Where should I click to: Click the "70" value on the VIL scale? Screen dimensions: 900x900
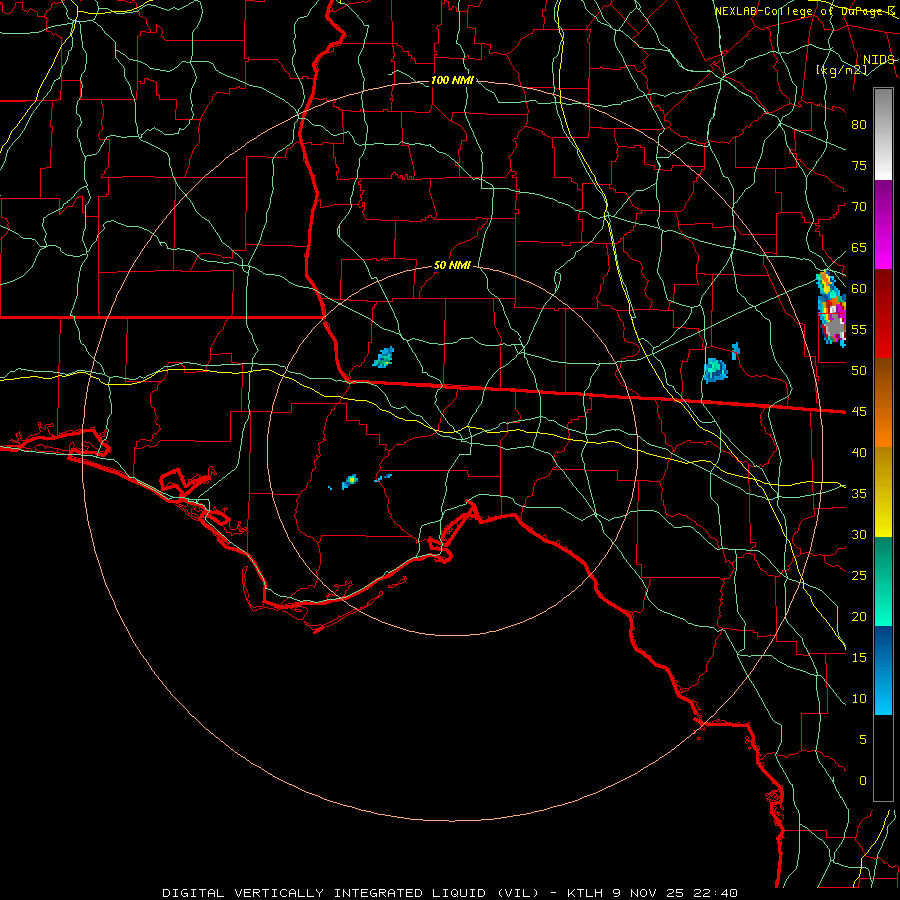coord(859,207)
